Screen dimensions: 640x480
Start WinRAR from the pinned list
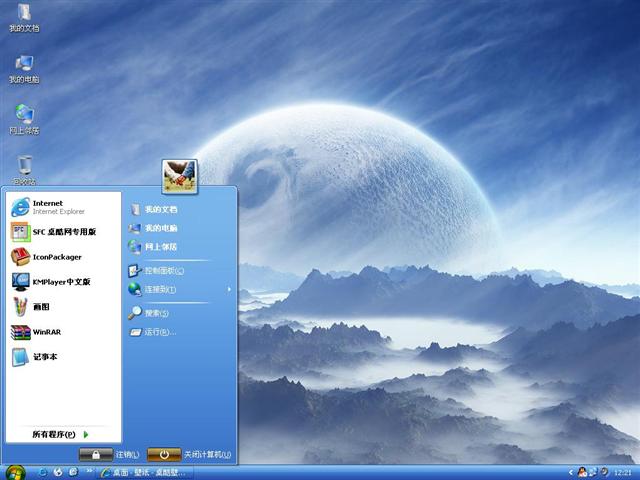click(45, 332)
